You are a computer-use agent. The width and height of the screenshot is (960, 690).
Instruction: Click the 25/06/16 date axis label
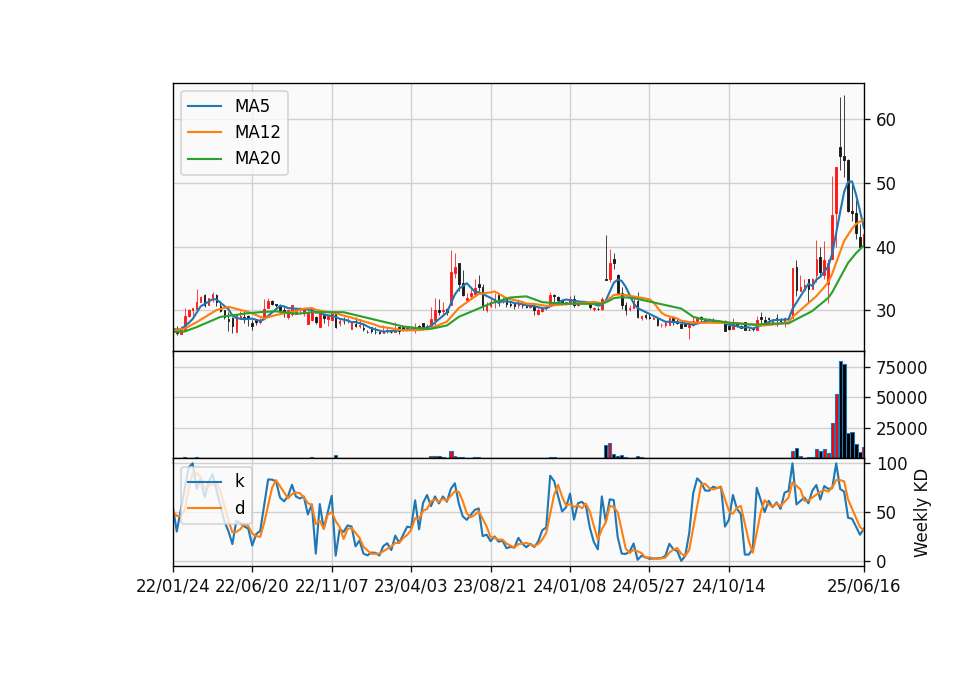coord(864,587)
